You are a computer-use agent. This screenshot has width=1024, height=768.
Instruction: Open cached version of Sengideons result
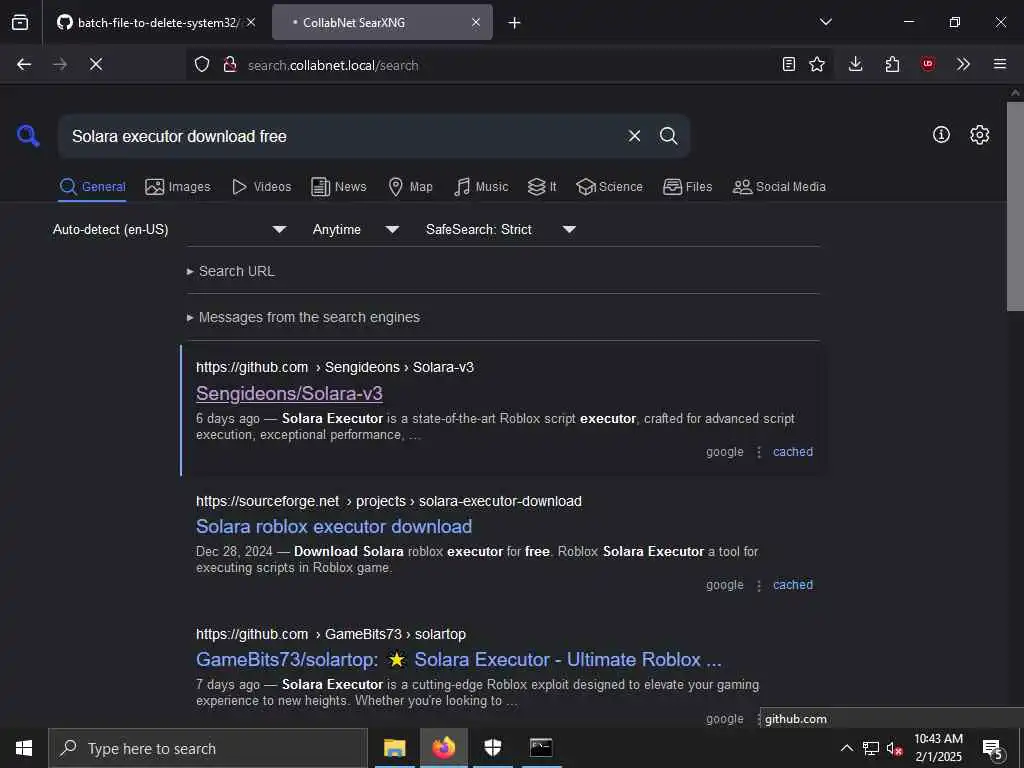(793, 452)
